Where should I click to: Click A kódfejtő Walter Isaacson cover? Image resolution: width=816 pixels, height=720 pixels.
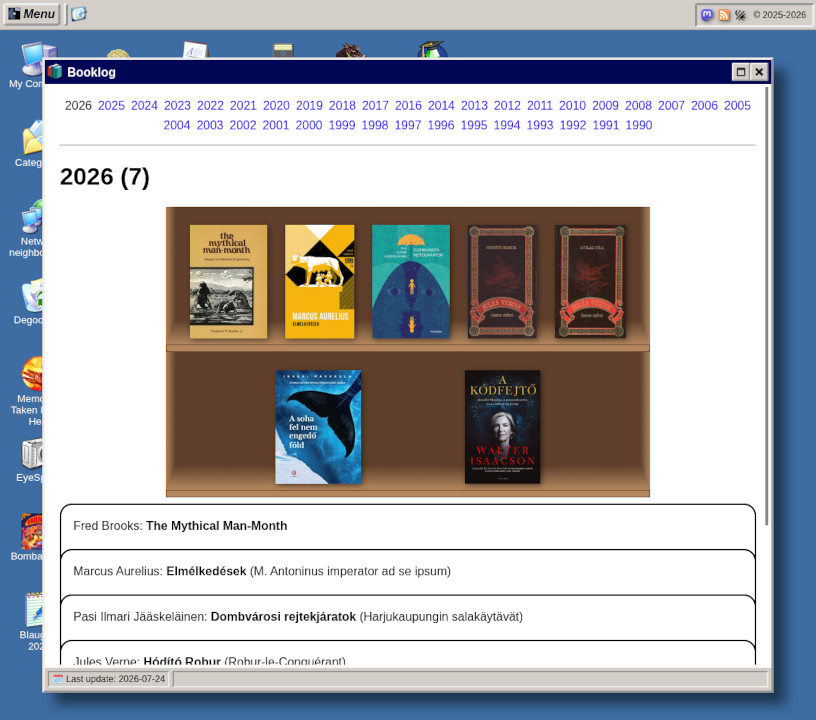coord(502,427)
